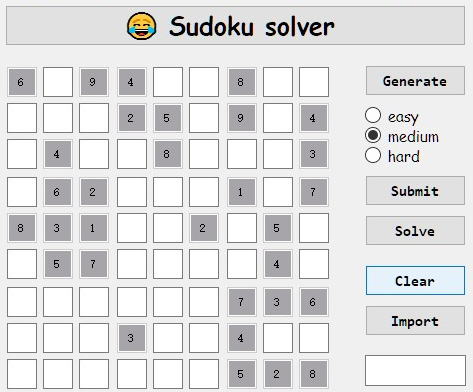Select the empty bottom-left corner grid cell
Image resolution: width=473 pixels, height=392 pixels.
tap(22, 374)
